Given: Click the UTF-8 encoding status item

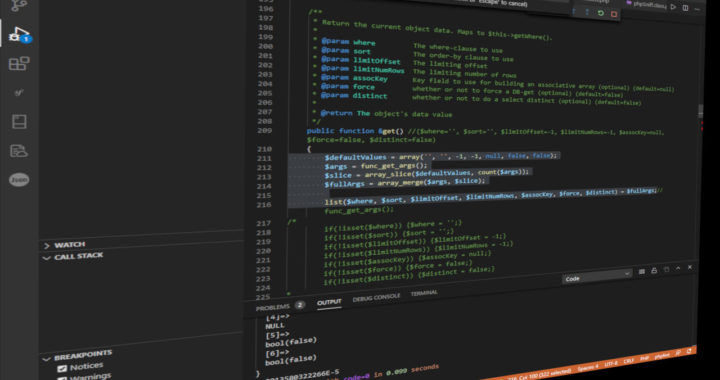Looking at the screenshot, I should (611, 363).
